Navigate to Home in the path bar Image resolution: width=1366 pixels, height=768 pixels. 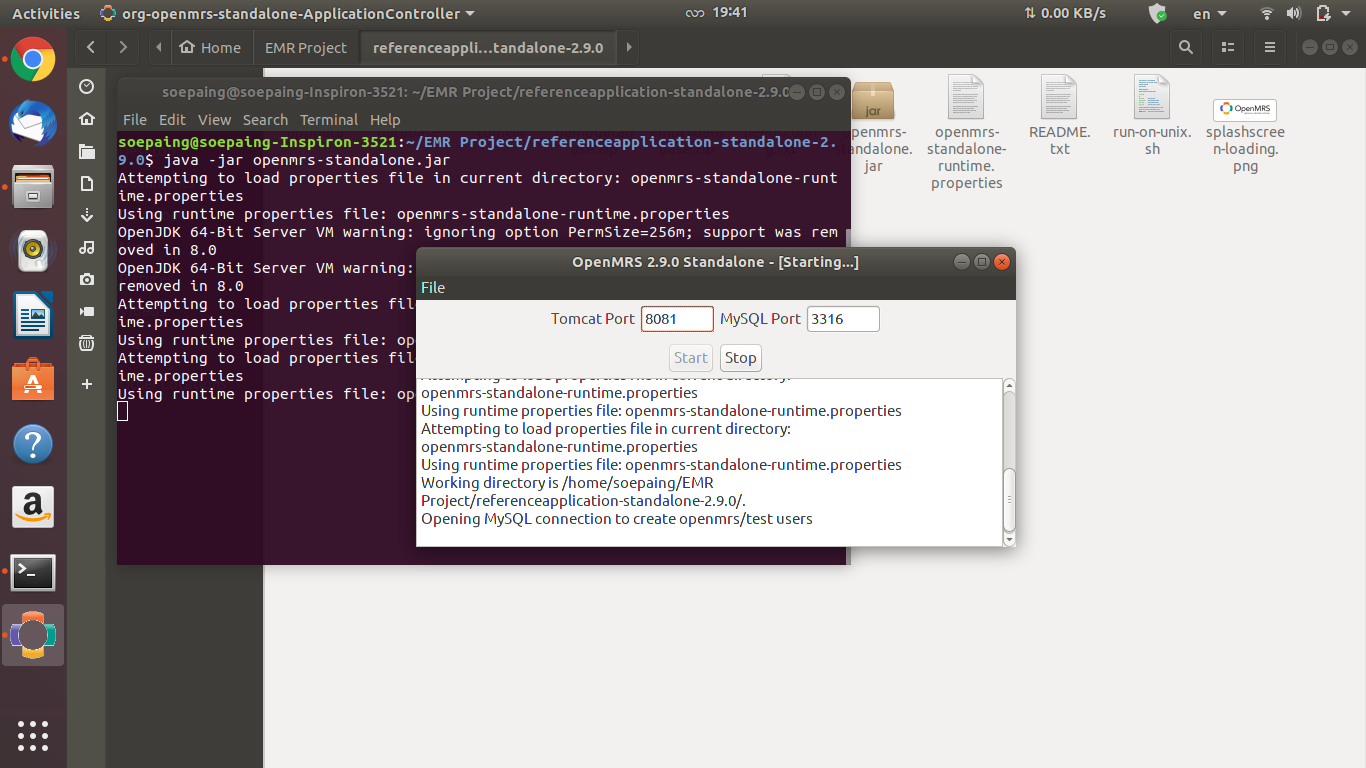(x=210, y=47)
